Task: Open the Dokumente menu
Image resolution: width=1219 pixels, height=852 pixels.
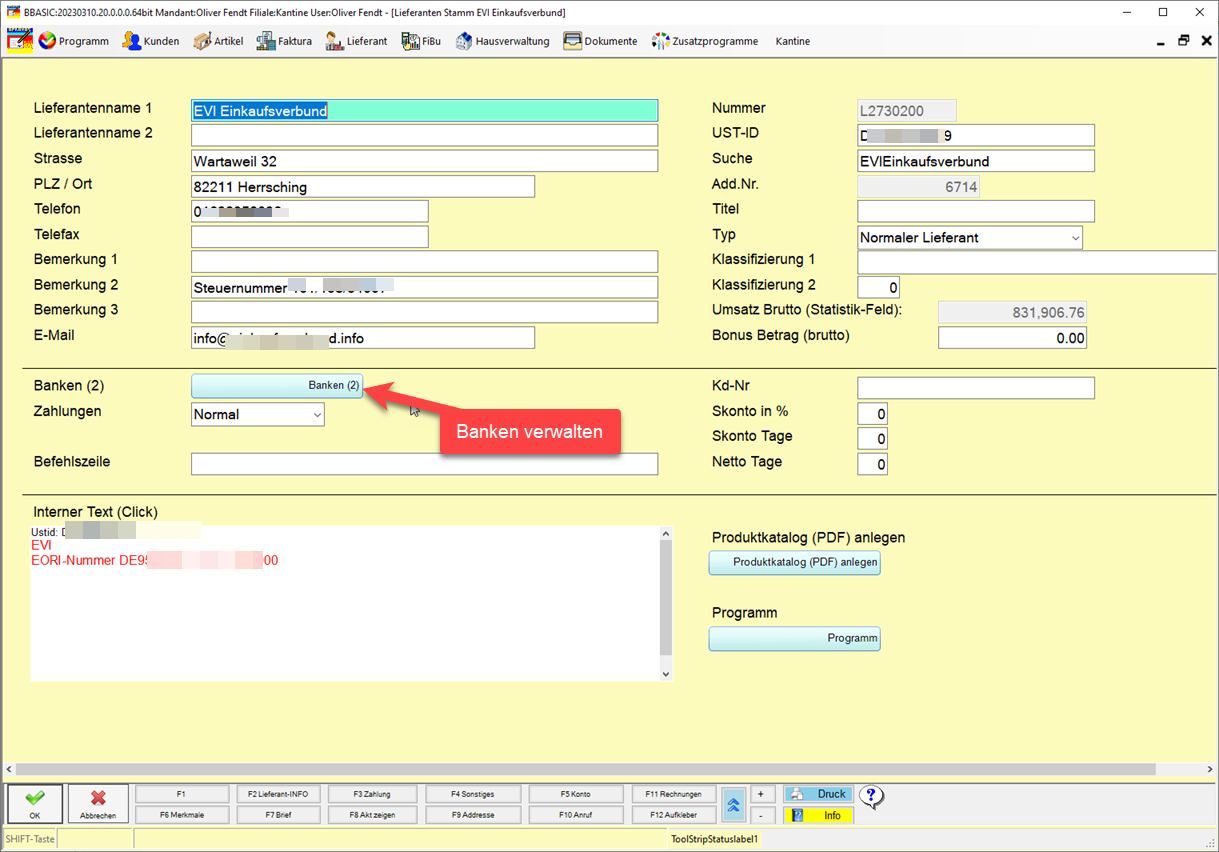Action: click(x=600, y=41)
